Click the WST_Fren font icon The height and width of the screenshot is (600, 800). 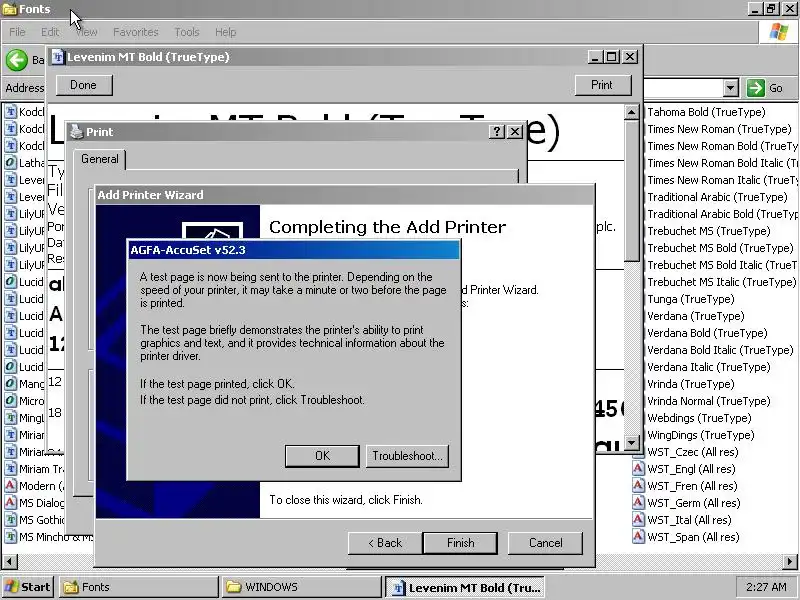click(x=638, y=485)
